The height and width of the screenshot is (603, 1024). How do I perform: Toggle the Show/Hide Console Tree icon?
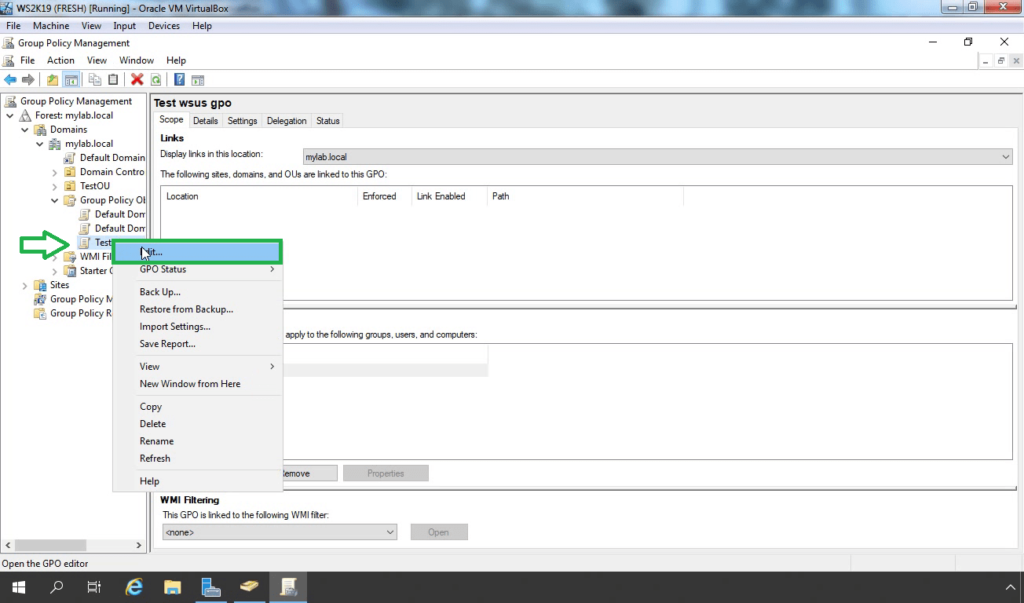(71, 80)
